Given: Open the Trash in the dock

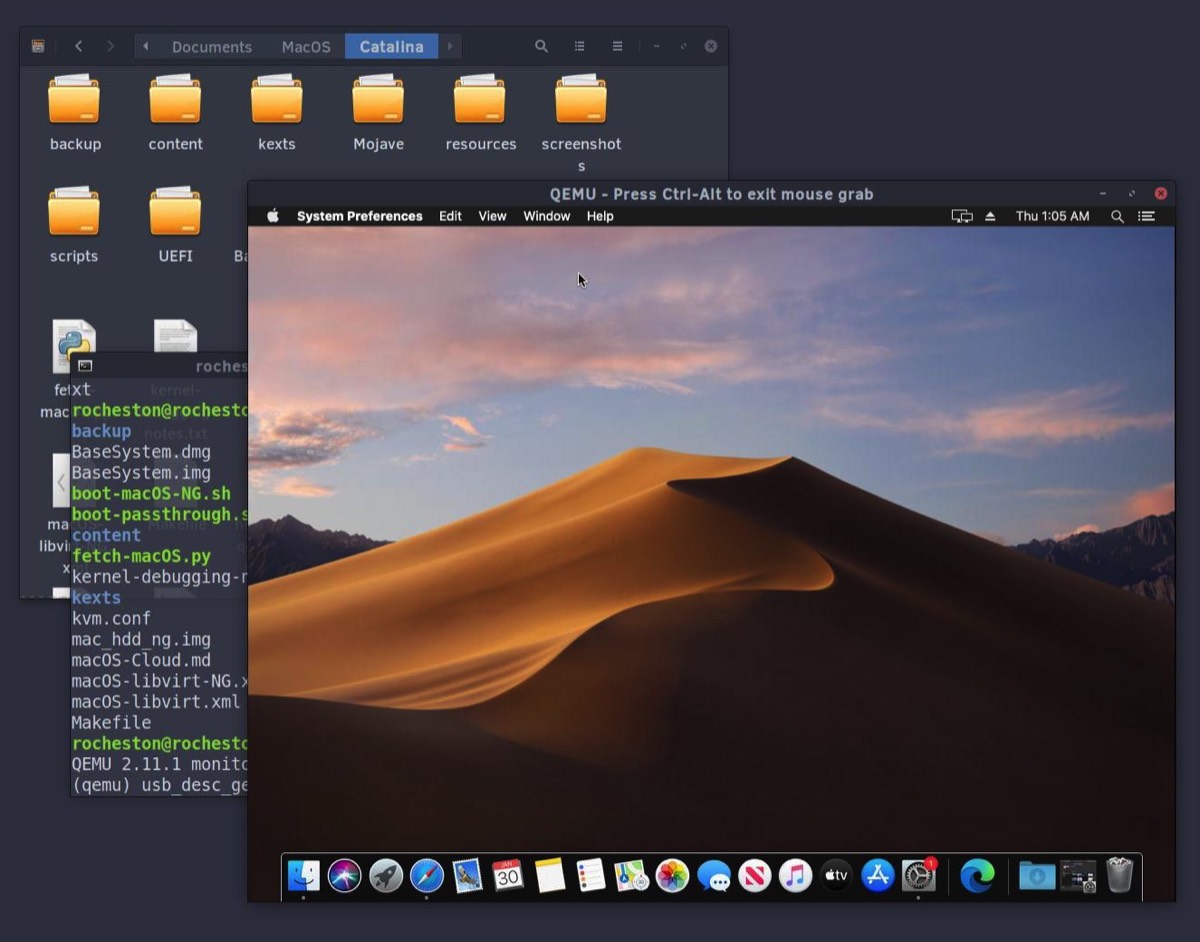Looking at the screenshot, I should (1119, 876).
